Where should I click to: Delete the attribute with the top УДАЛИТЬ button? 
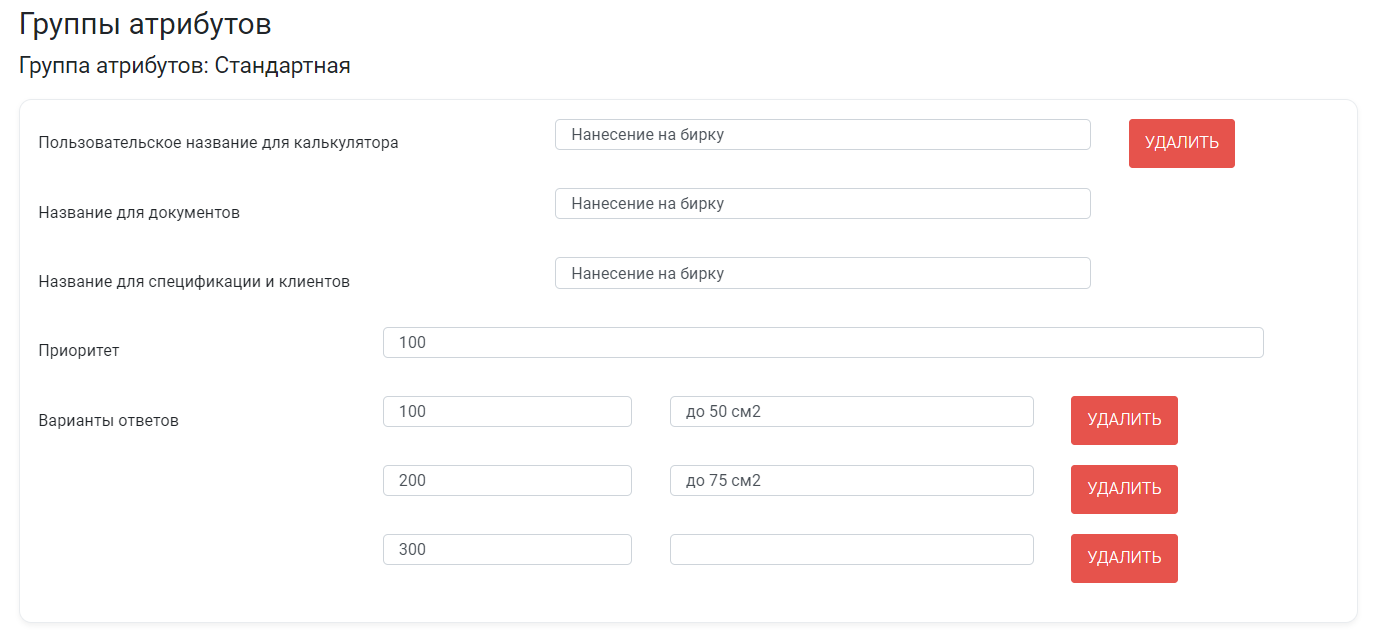coord(1181,143)
